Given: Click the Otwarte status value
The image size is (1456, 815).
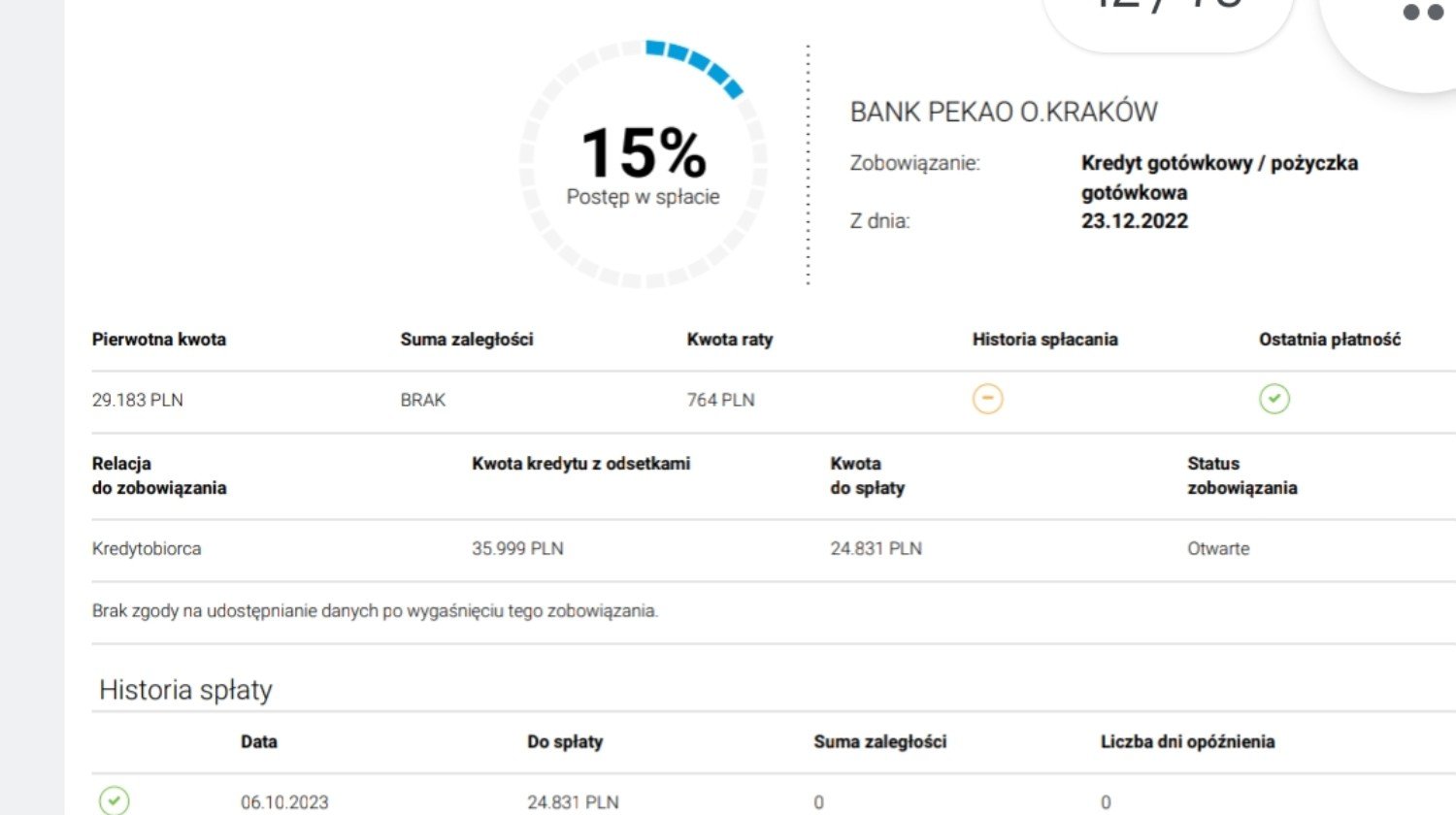Looking at the screenshot, I should pyautogui.click(x=1218, y=548).
